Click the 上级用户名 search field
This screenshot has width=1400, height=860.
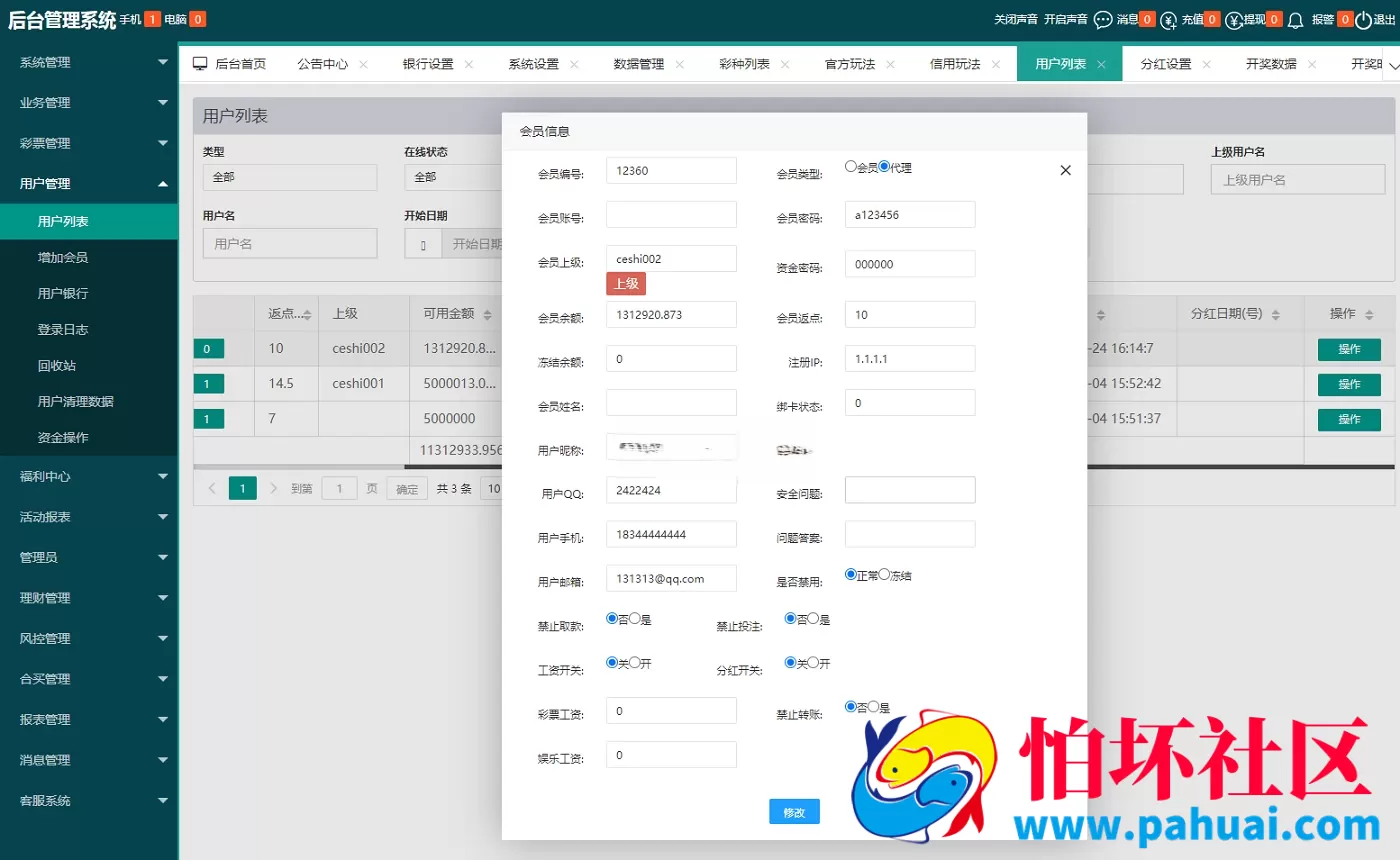tap(1298, 179)
